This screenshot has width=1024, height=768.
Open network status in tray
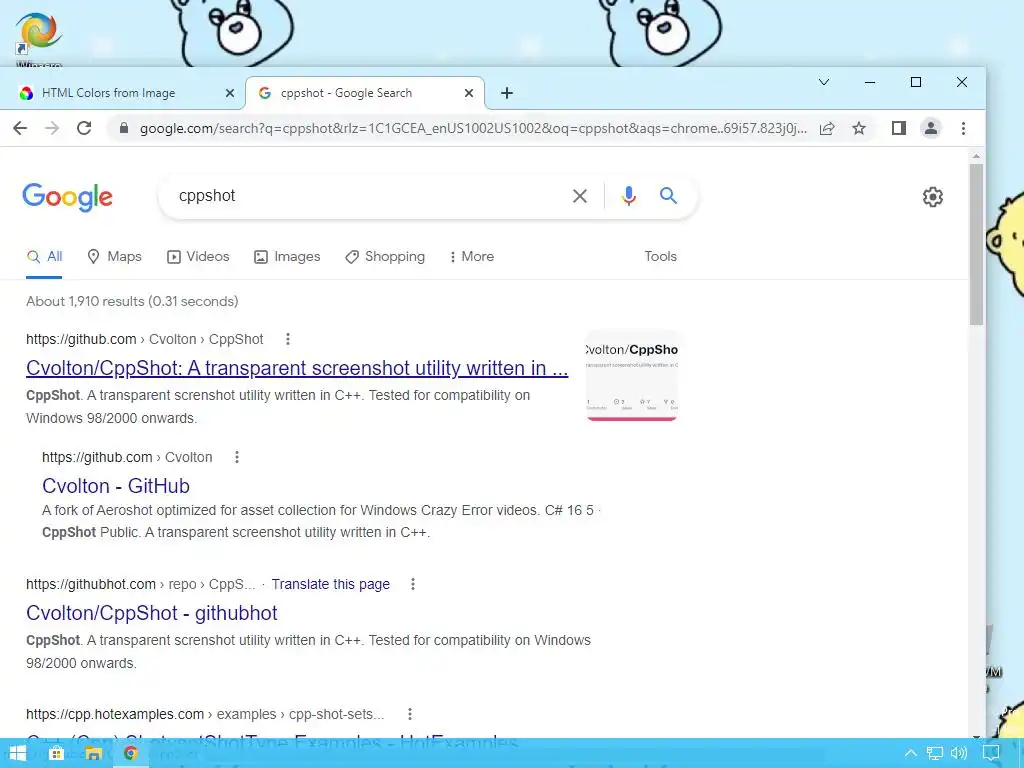tap(935, 754)
